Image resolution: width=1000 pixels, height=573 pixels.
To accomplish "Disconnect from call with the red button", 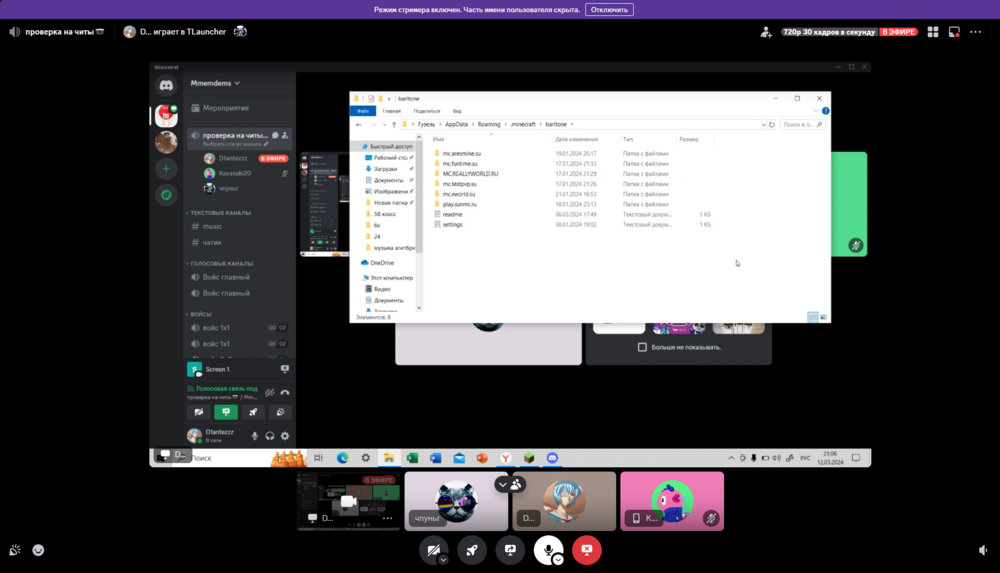I will click(587, 550).
